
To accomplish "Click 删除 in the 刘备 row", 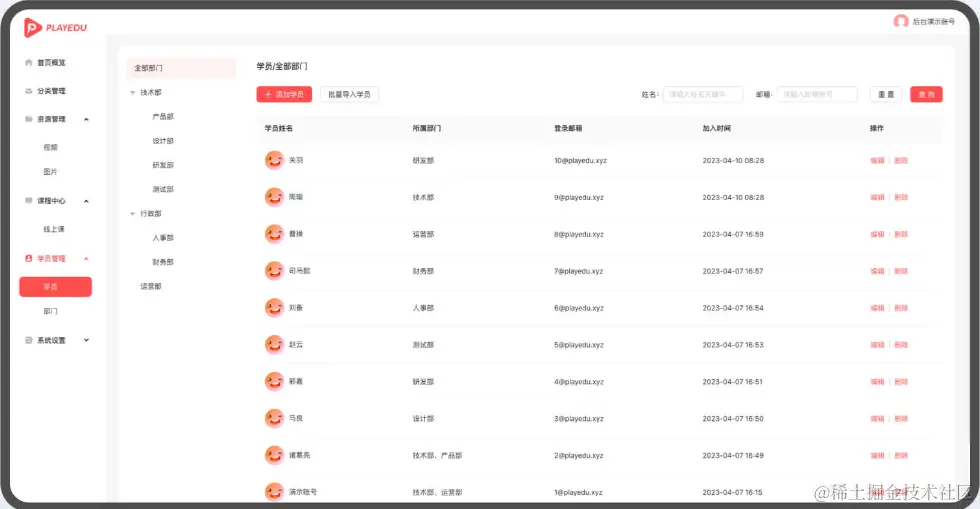I will 901,308.
